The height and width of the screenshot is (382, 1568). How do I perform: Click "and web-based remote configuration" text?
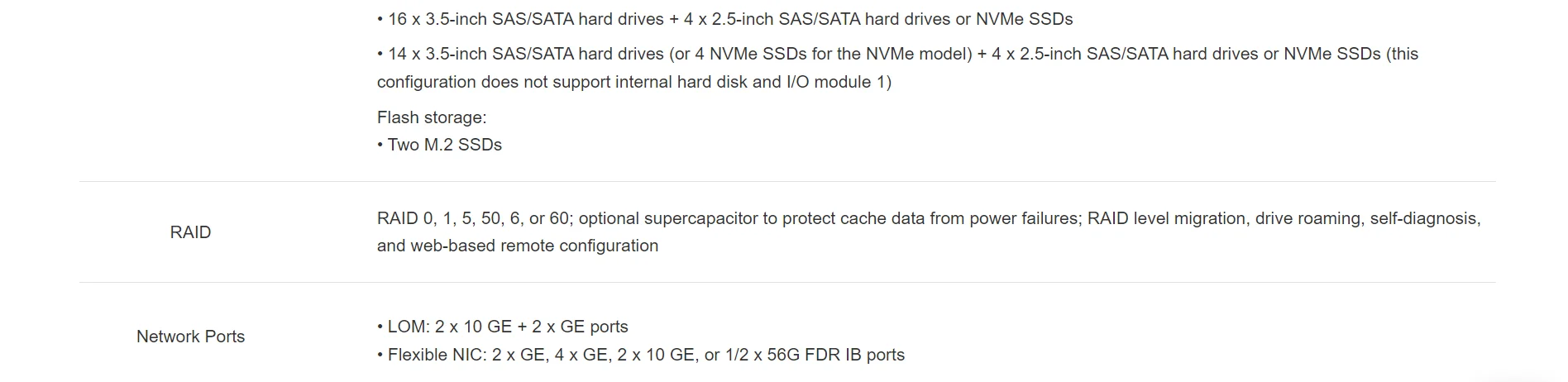tap(518, 246)
